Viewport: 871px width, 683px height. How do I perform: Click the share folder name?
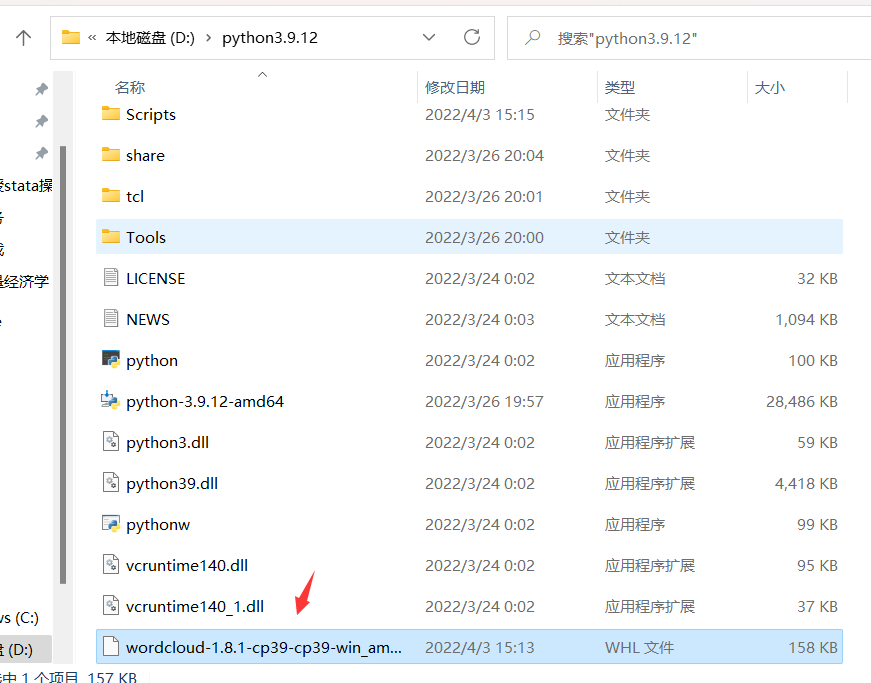point(145,155)
